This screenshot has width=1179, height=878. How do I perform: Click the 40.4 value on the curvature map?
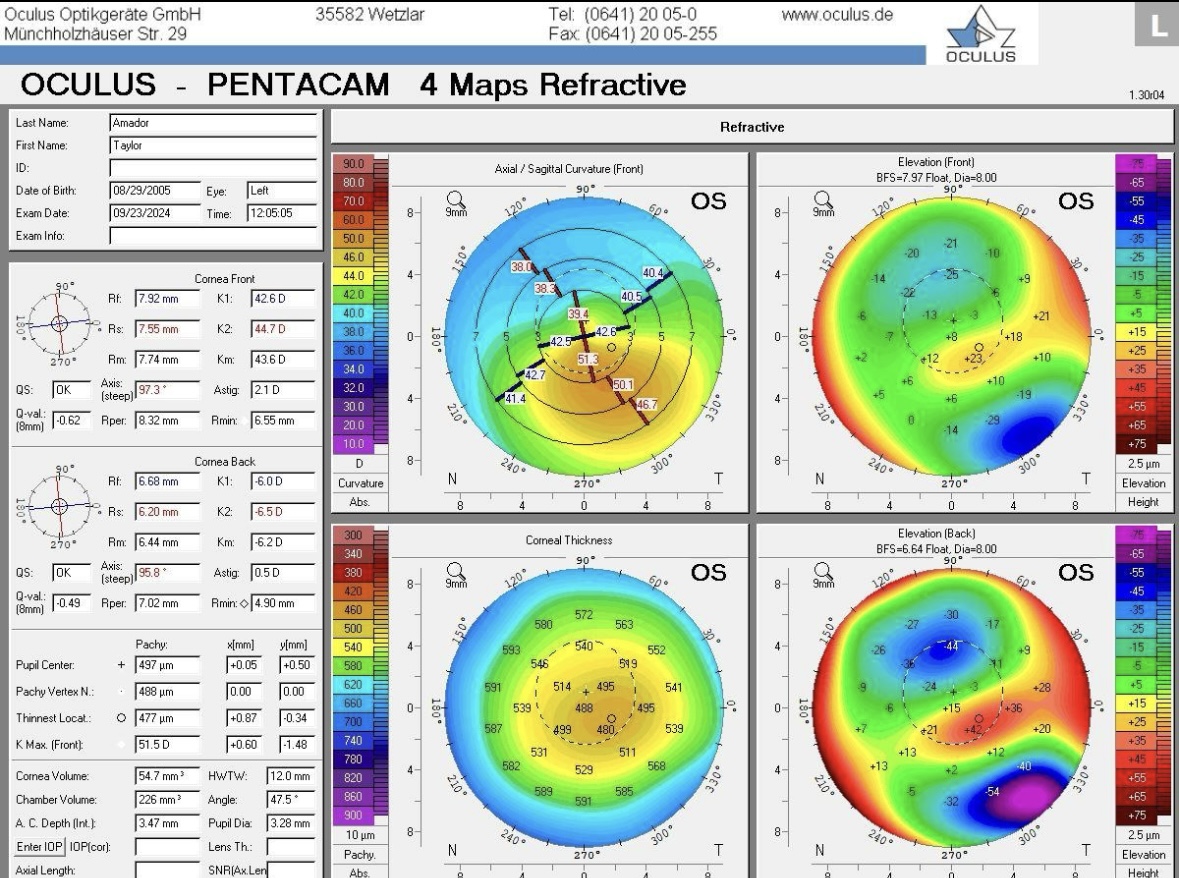(x=653, y=273)
